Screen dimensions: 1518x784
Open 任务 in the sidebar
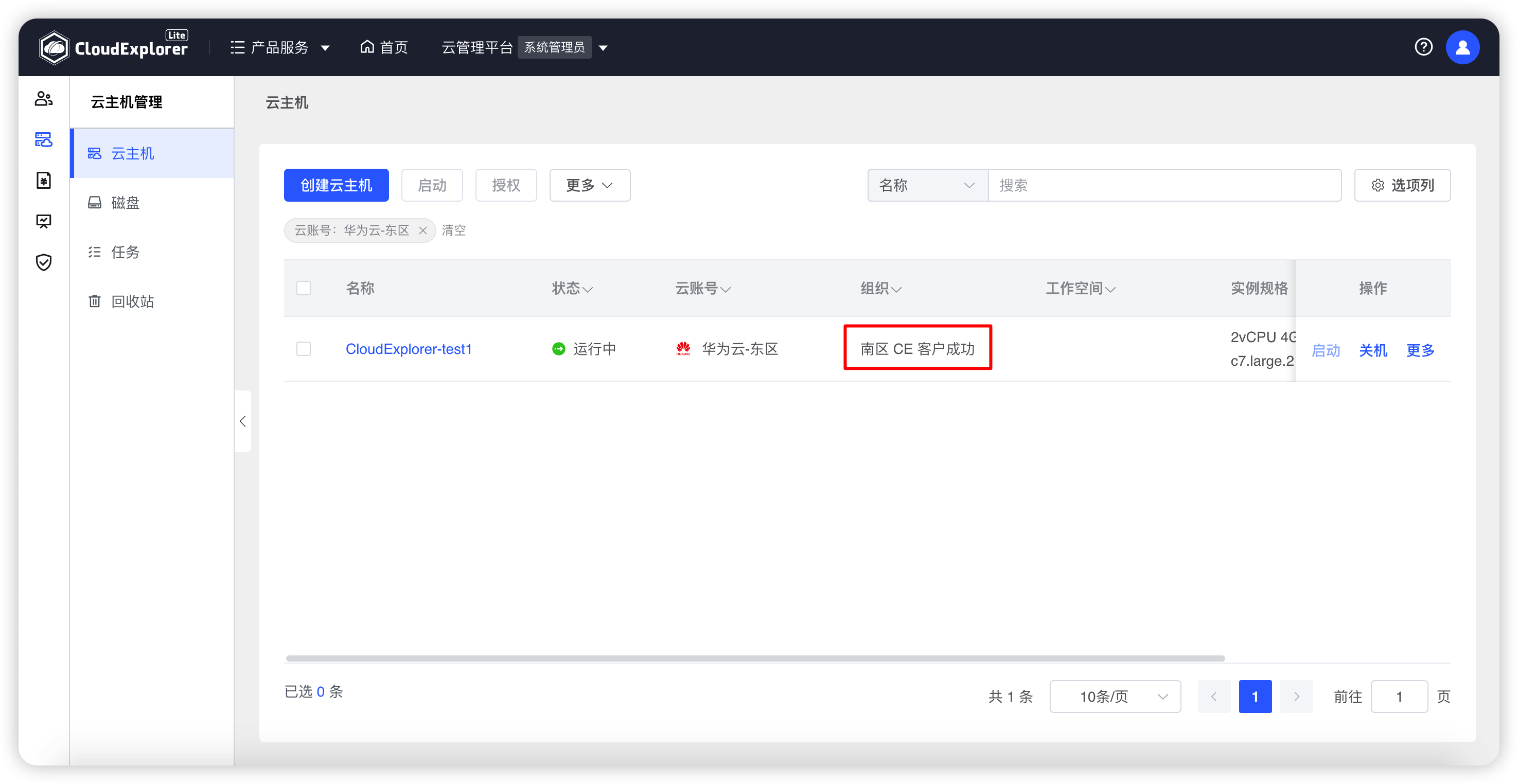(x=152, y=252)
